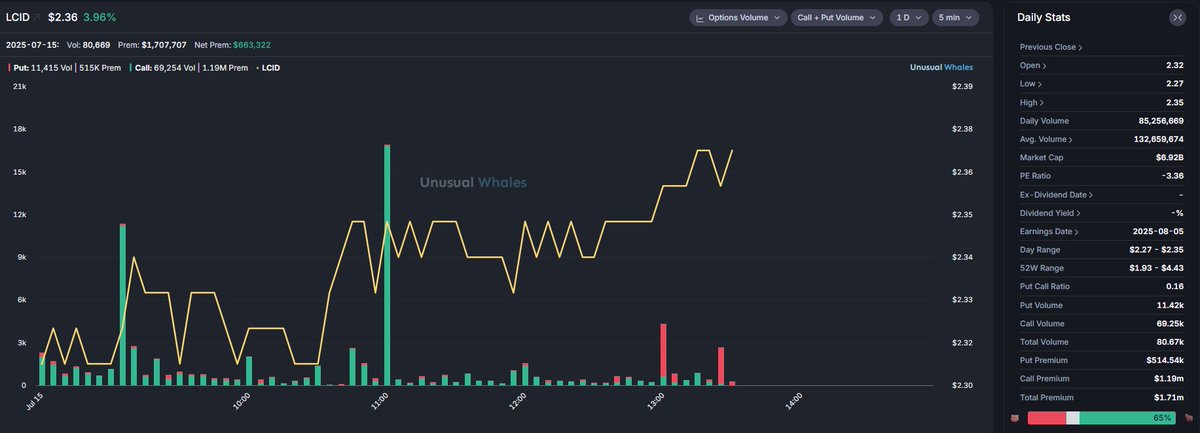Click the red bearish sentiment bar segment
The image size is (1200, 433).
click(x=1047, y=418)
